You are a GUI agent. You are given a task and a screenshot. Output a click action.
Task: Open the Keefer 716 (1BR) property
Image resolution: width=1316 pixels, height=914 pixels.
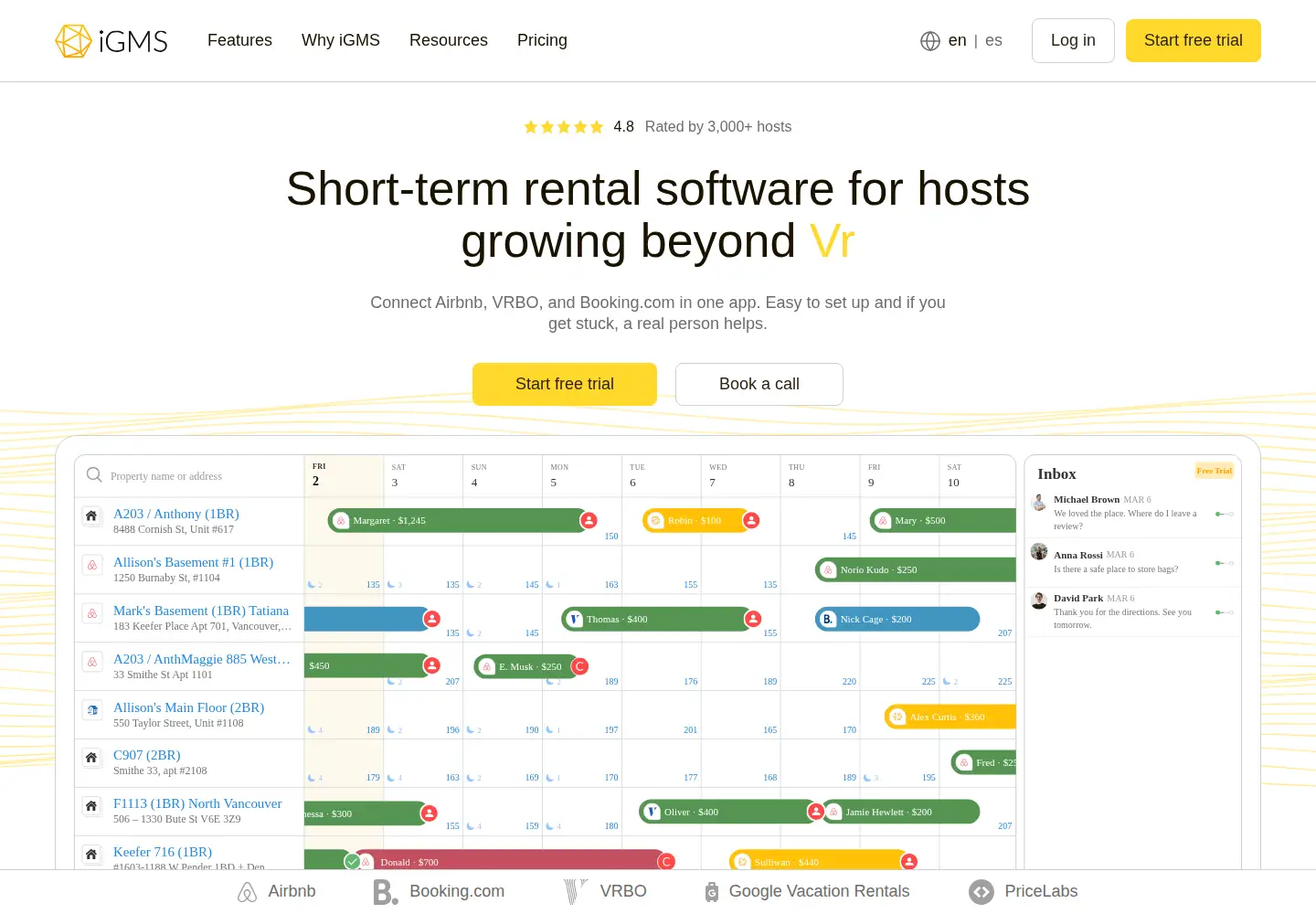(163, 852)
